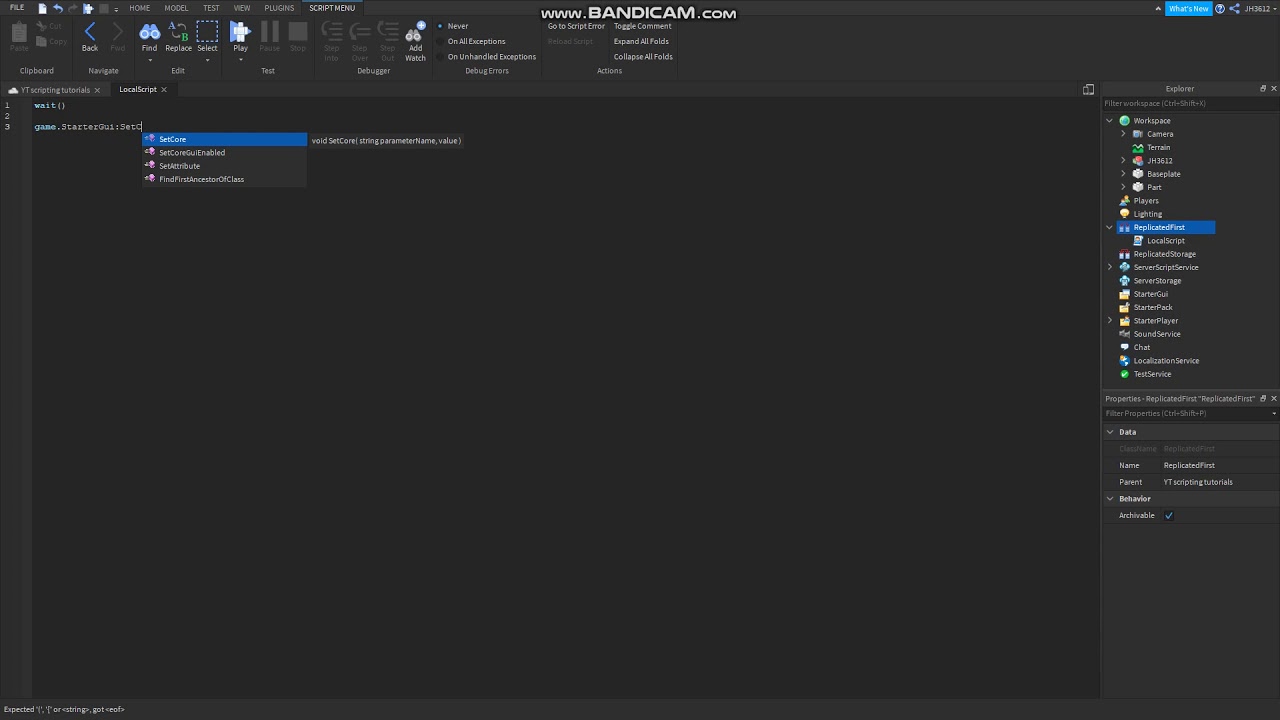Click Expand All Folds
1280x720 pixels.
(641, 41)
